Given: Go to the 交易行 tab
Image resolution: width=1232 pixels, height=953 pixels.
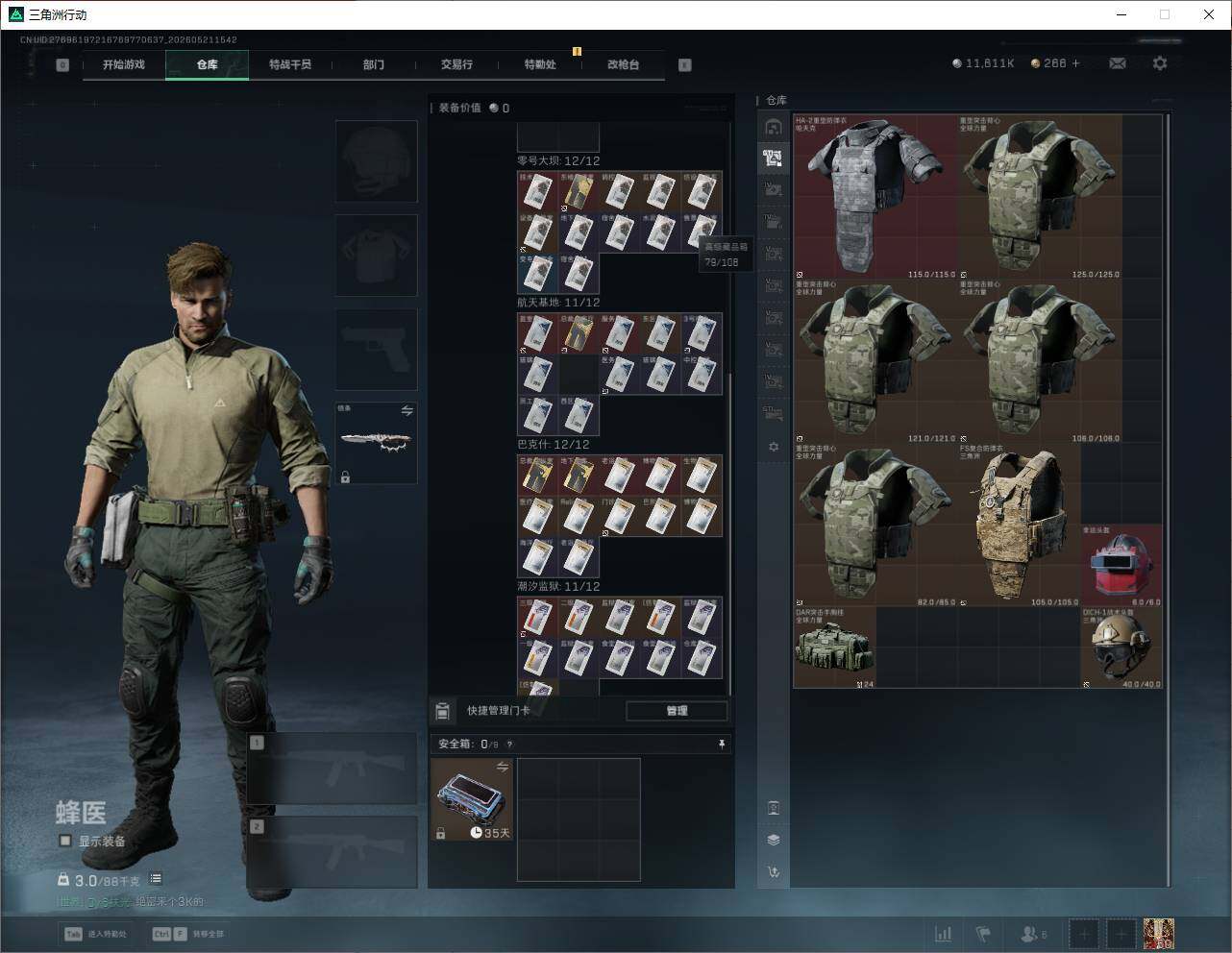Looking at the screenshot, I should (x=456, y=64).
